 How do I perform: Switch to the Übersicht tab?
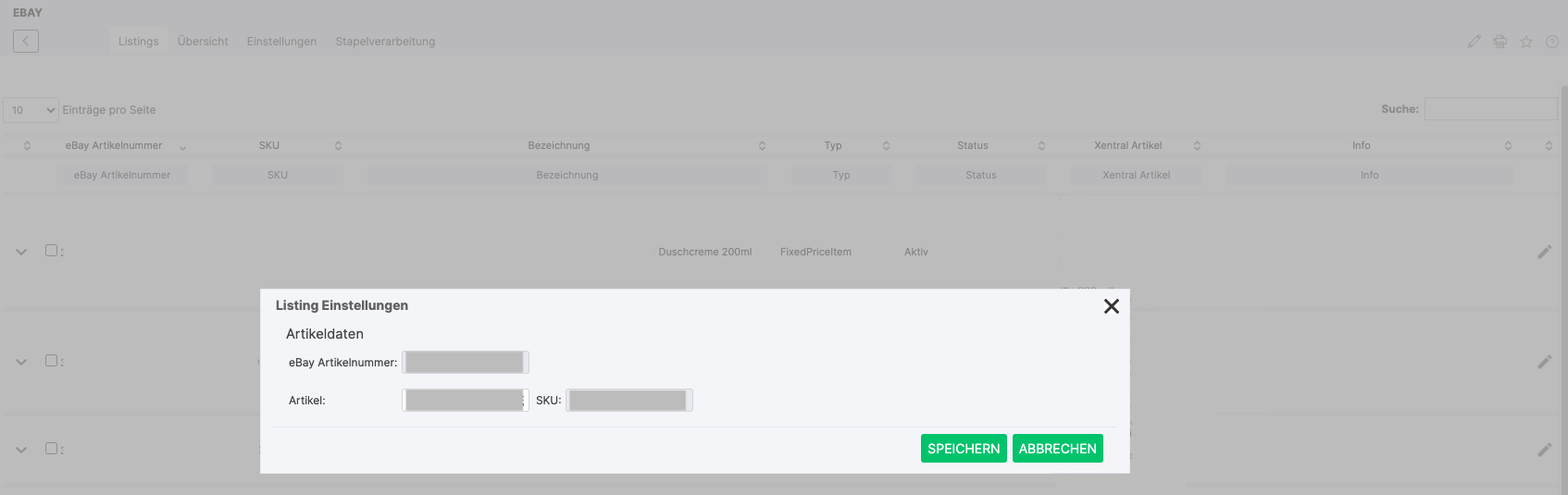tap(203, 42)
